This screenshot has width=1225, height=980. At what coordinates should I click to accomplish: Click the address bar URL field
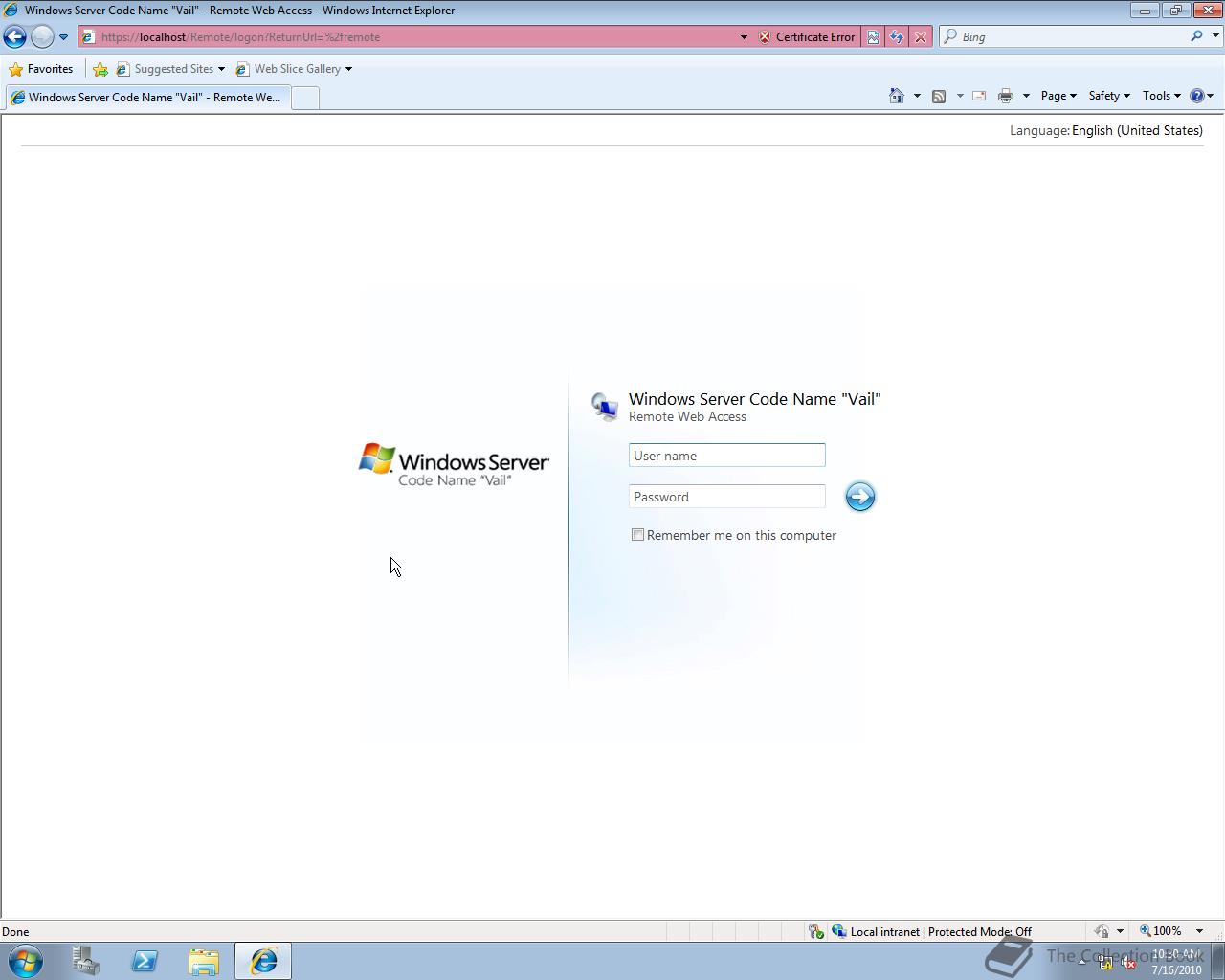412,36
